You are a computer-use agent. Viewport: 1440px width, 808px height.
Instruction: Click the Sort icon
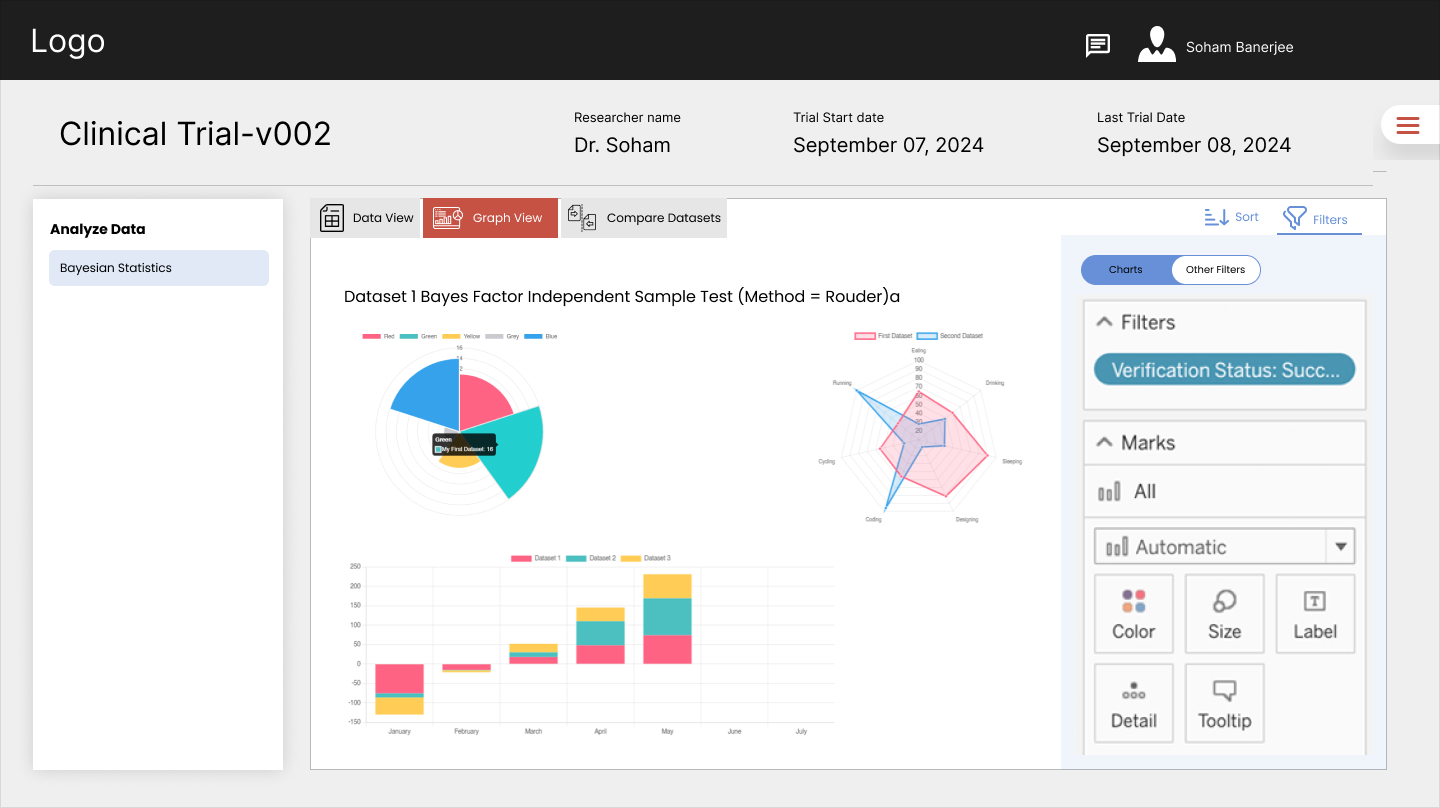click(1217, 217)
